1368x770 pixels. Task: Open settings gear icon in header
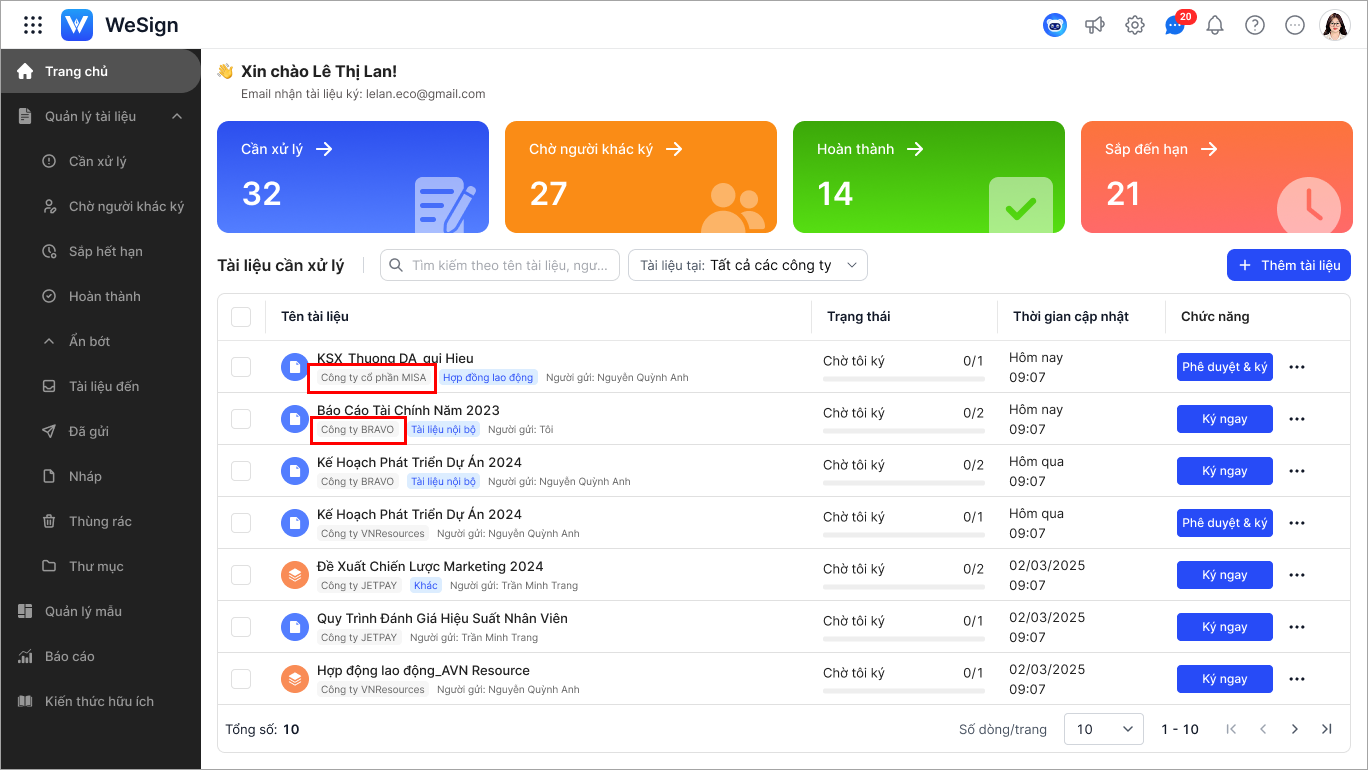click(x=1135, y=25)
